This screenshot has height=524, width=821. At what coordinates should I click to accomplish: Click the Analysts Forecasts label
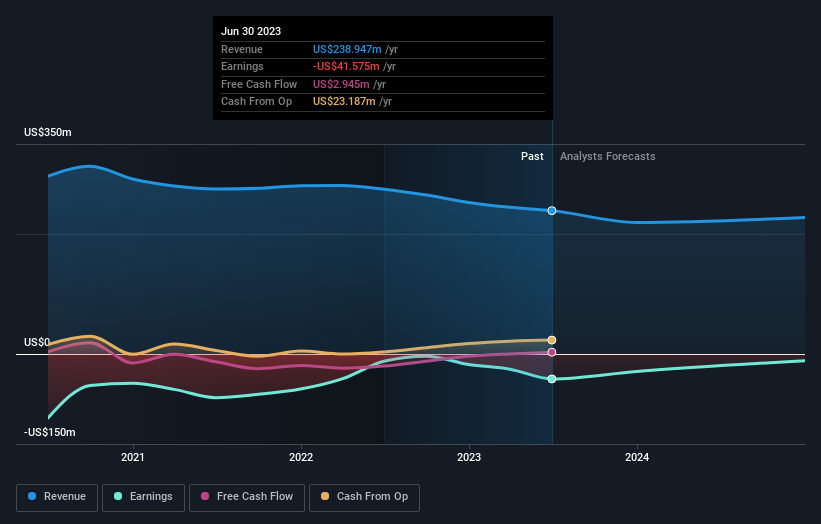pos(607,157)
